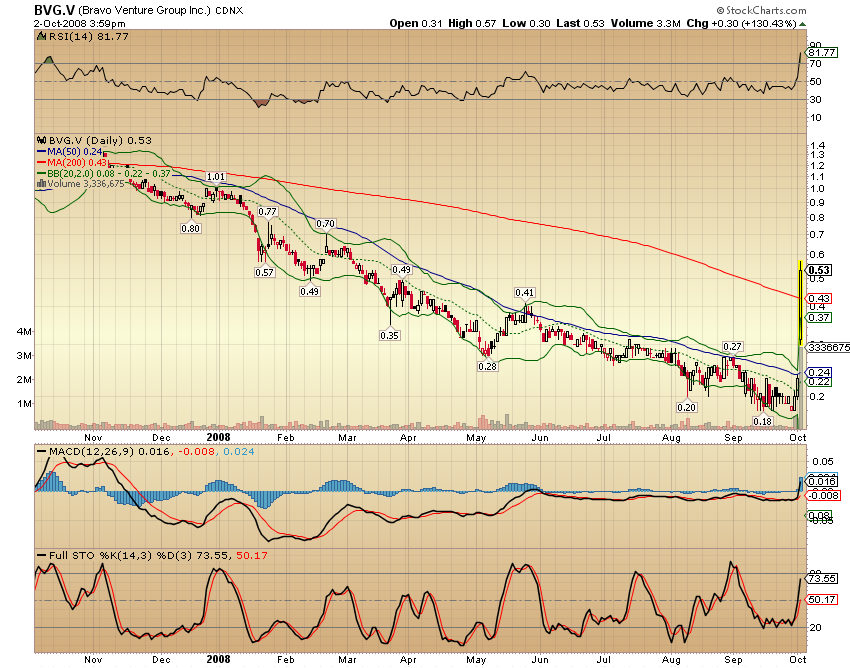The height and width of the screenshot is (668, 850).
Task: Click the StockCharts.com copyright text
Action: [x=761, y=10]
